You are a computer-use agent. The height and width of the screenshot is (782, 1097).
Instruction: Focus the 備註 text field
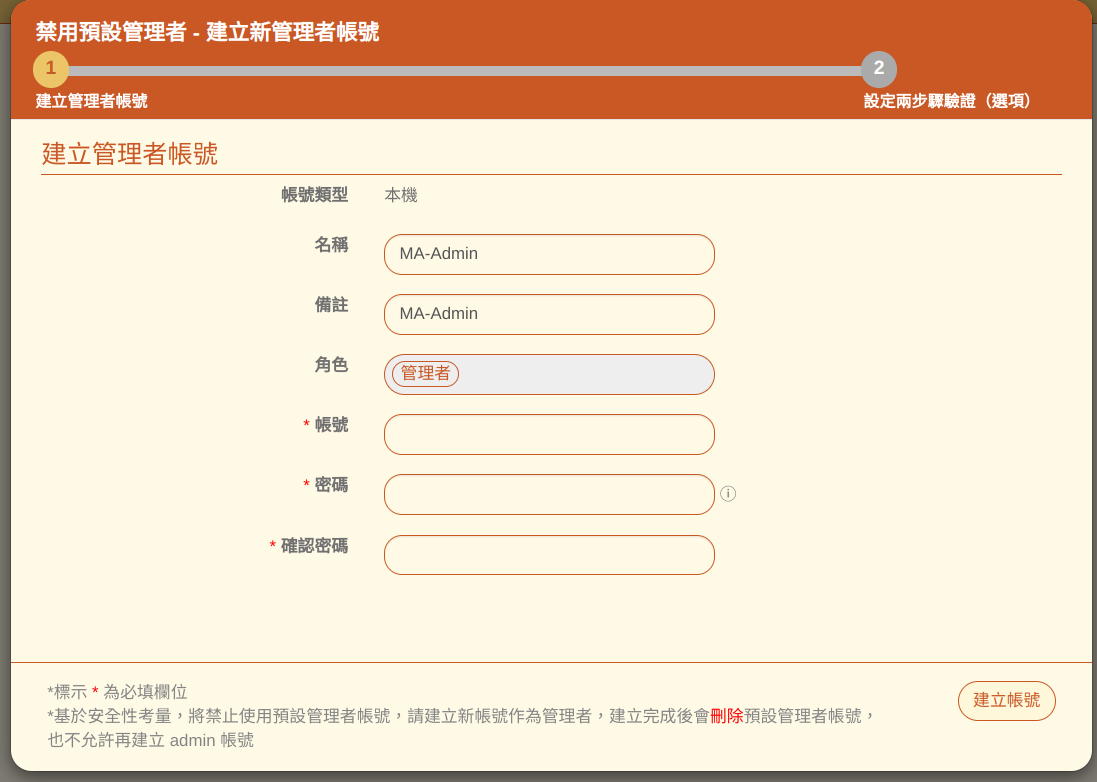click(549, 314)
